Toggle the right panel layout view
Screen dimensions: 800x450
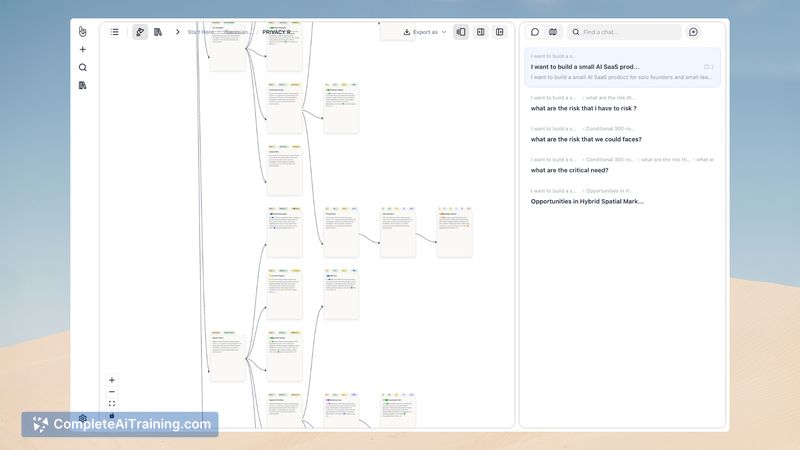coord(481,32)
